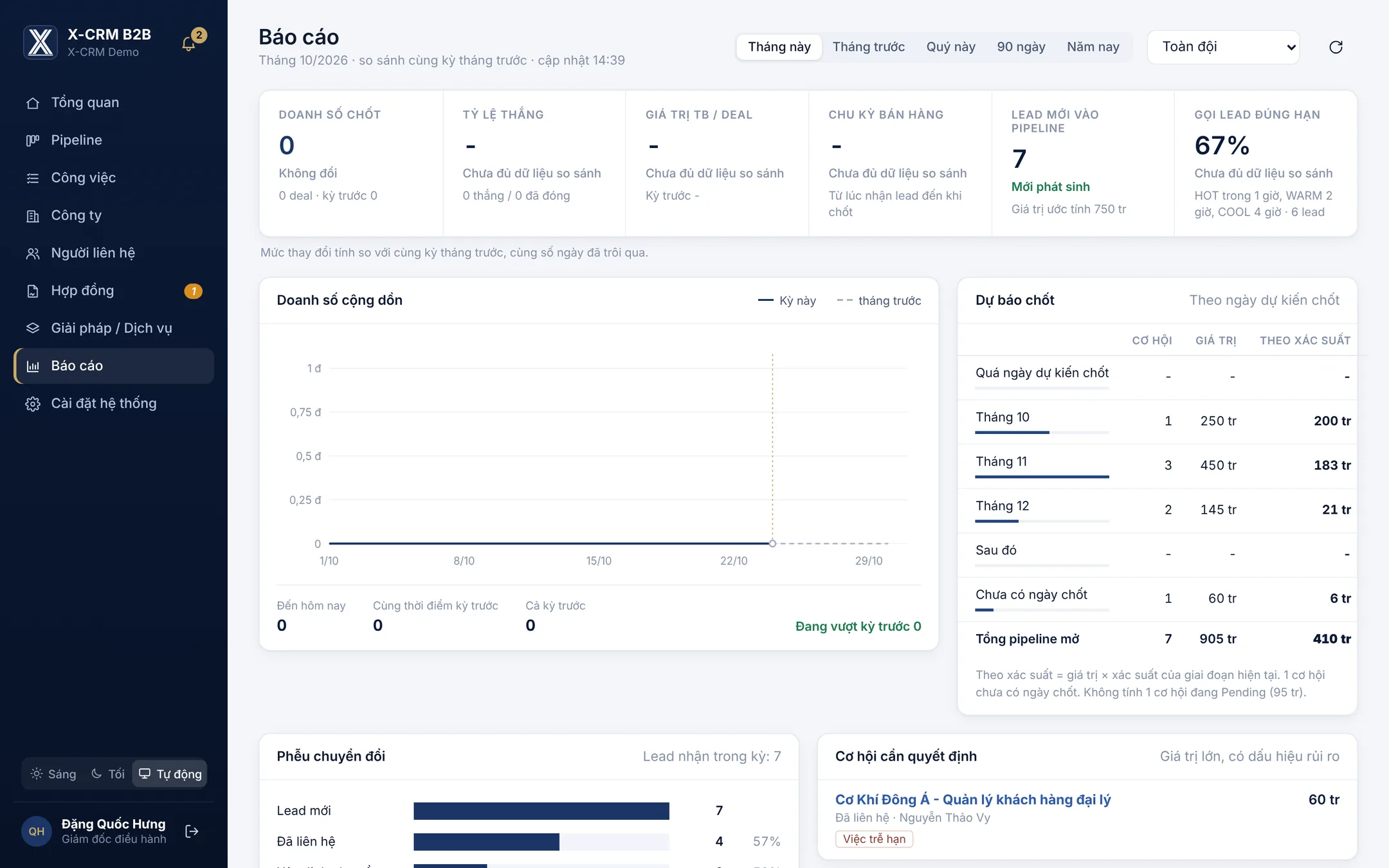Click the refresh report icon
Viewport: 1389px width, 868px height.
click(x=1336, y=47)
